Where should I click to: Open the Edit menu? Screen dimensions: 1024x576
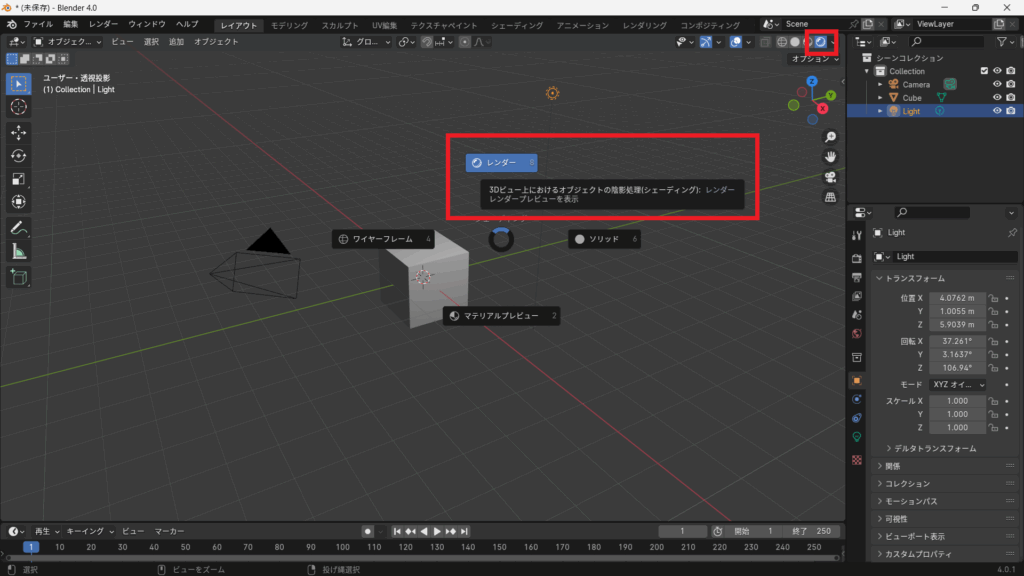click(71, 24)
